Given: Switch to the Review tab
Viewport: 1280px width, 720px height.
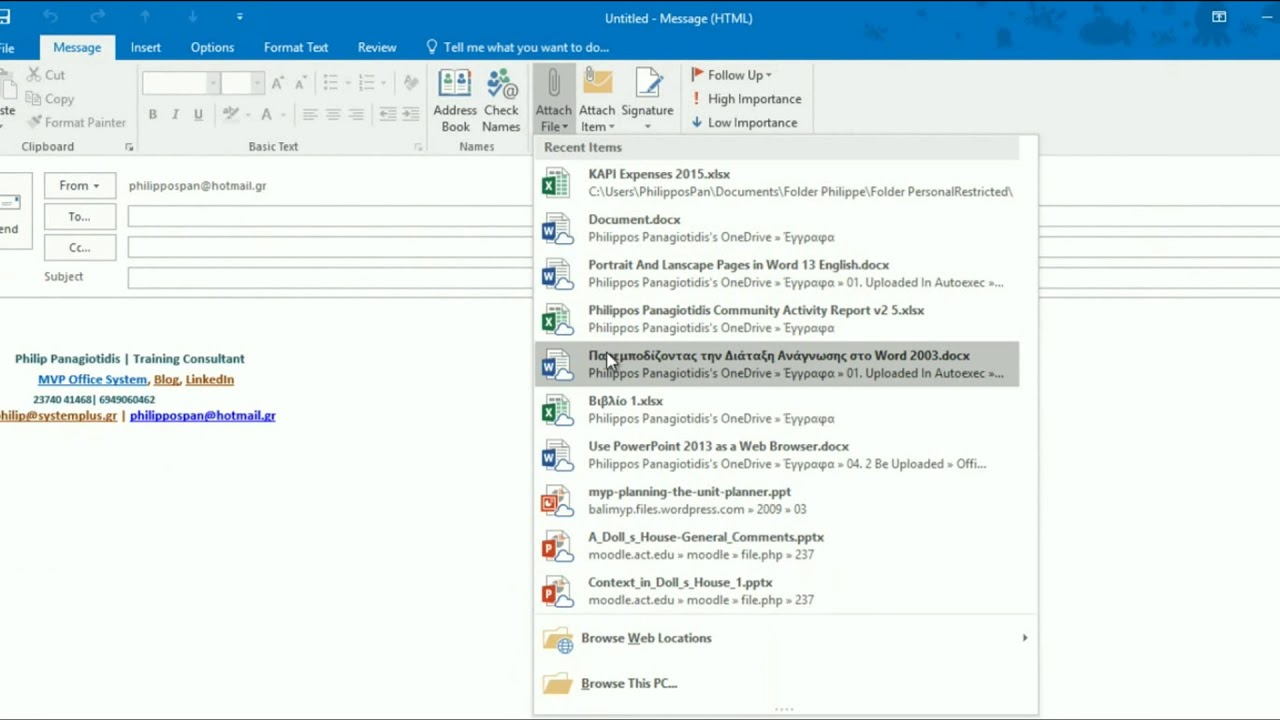Looking at the screenshot, I should pyautogui.click(x=377, y=47).
